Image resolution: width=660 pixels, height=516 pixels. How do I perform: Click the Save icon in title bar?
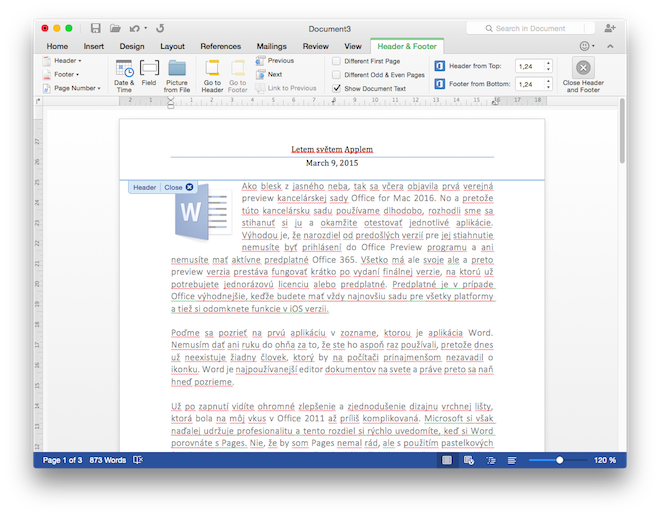click(x=95, y=29)
